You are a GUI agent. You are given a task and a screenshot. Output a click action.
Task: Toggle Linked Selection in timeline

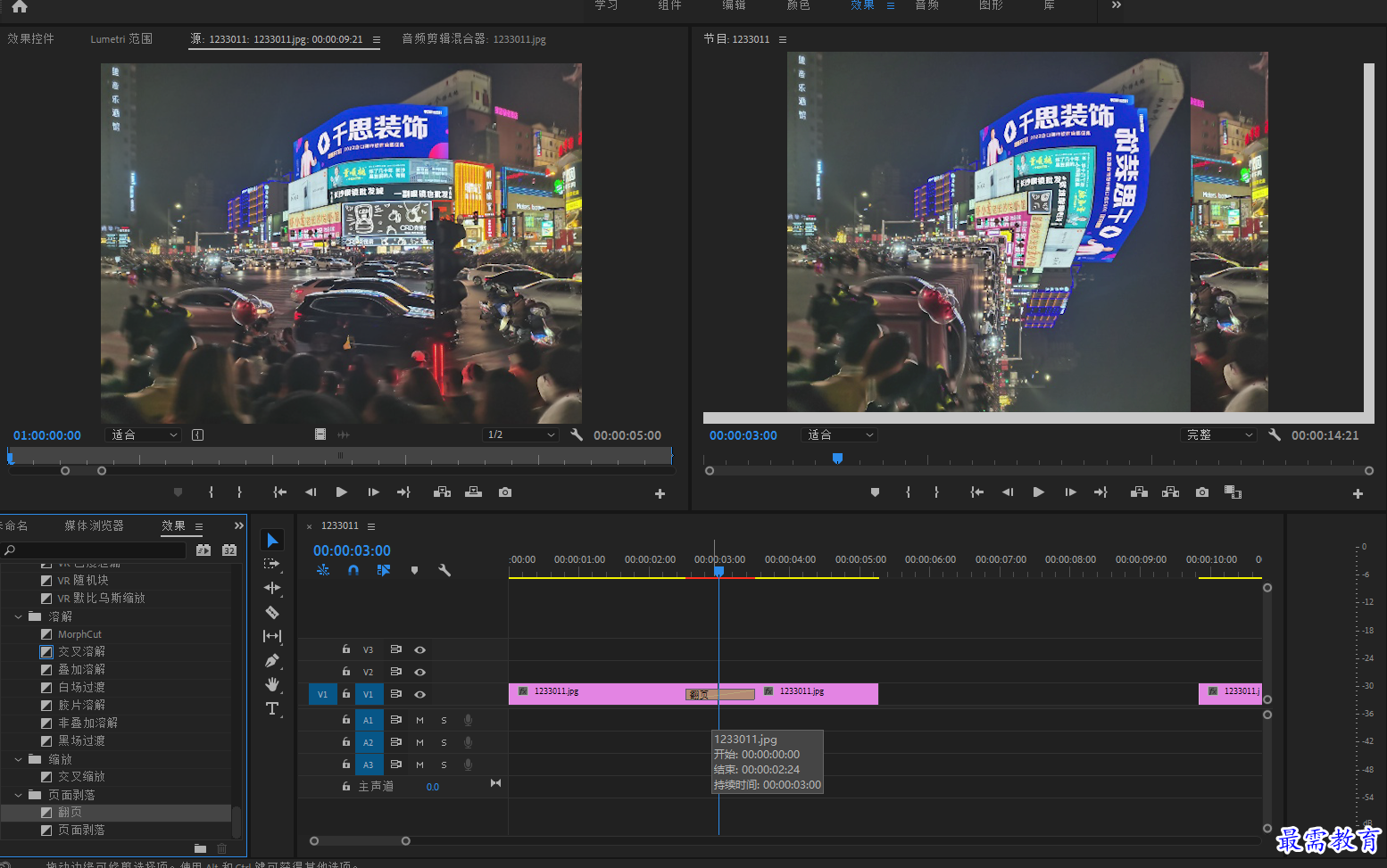click(x=384, y=570)
